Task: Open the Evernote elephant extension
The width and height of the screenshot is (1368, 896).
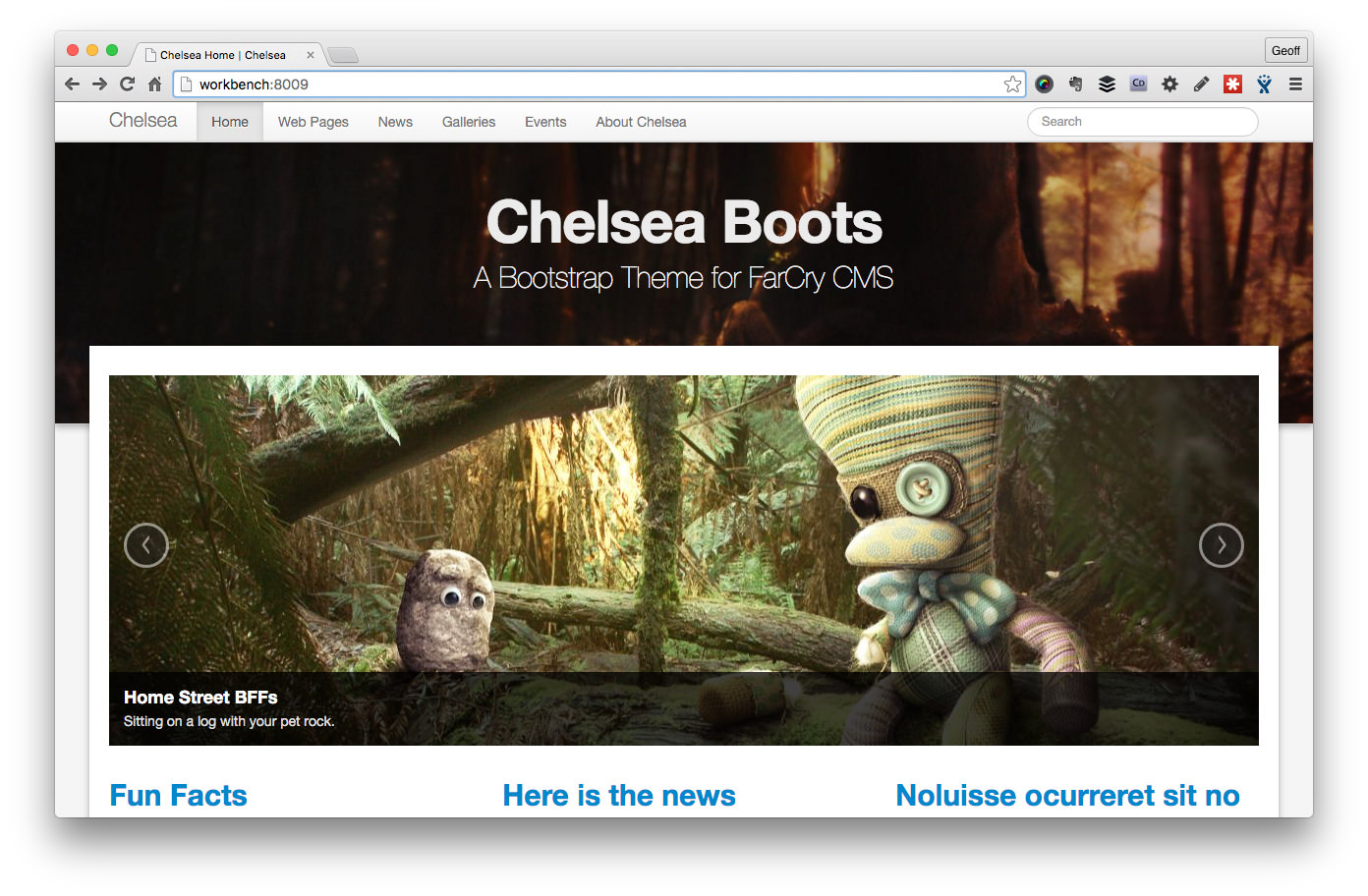Action: (1076, 84)
